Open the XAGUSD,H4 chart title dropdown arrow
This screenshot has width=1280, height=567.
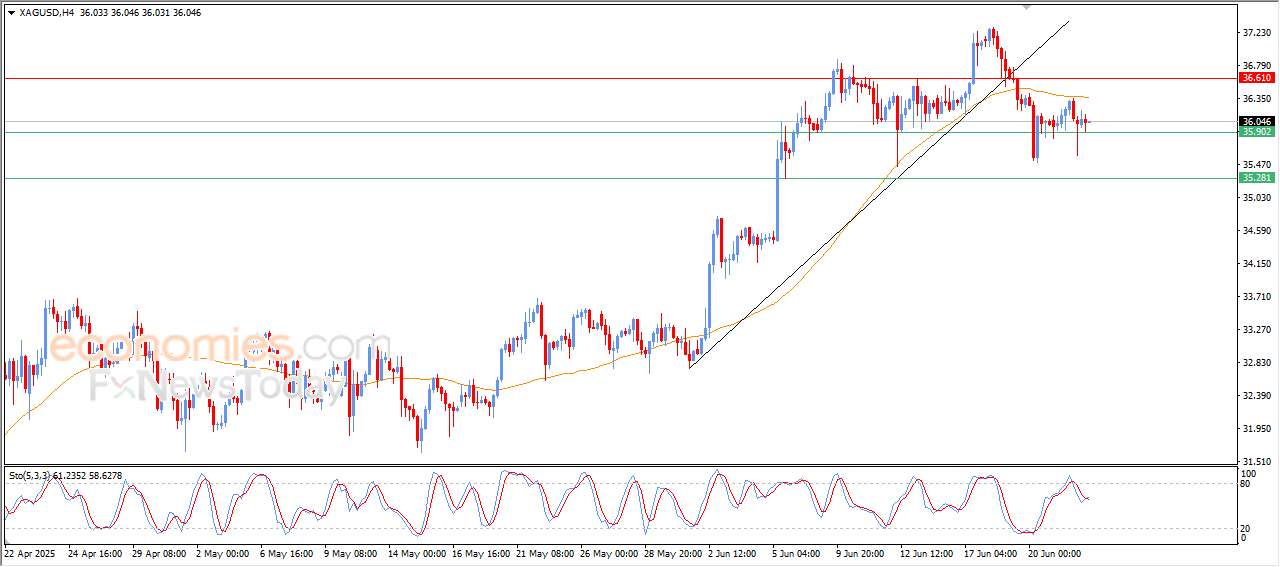pyautogui.click(x=11, y=13)
